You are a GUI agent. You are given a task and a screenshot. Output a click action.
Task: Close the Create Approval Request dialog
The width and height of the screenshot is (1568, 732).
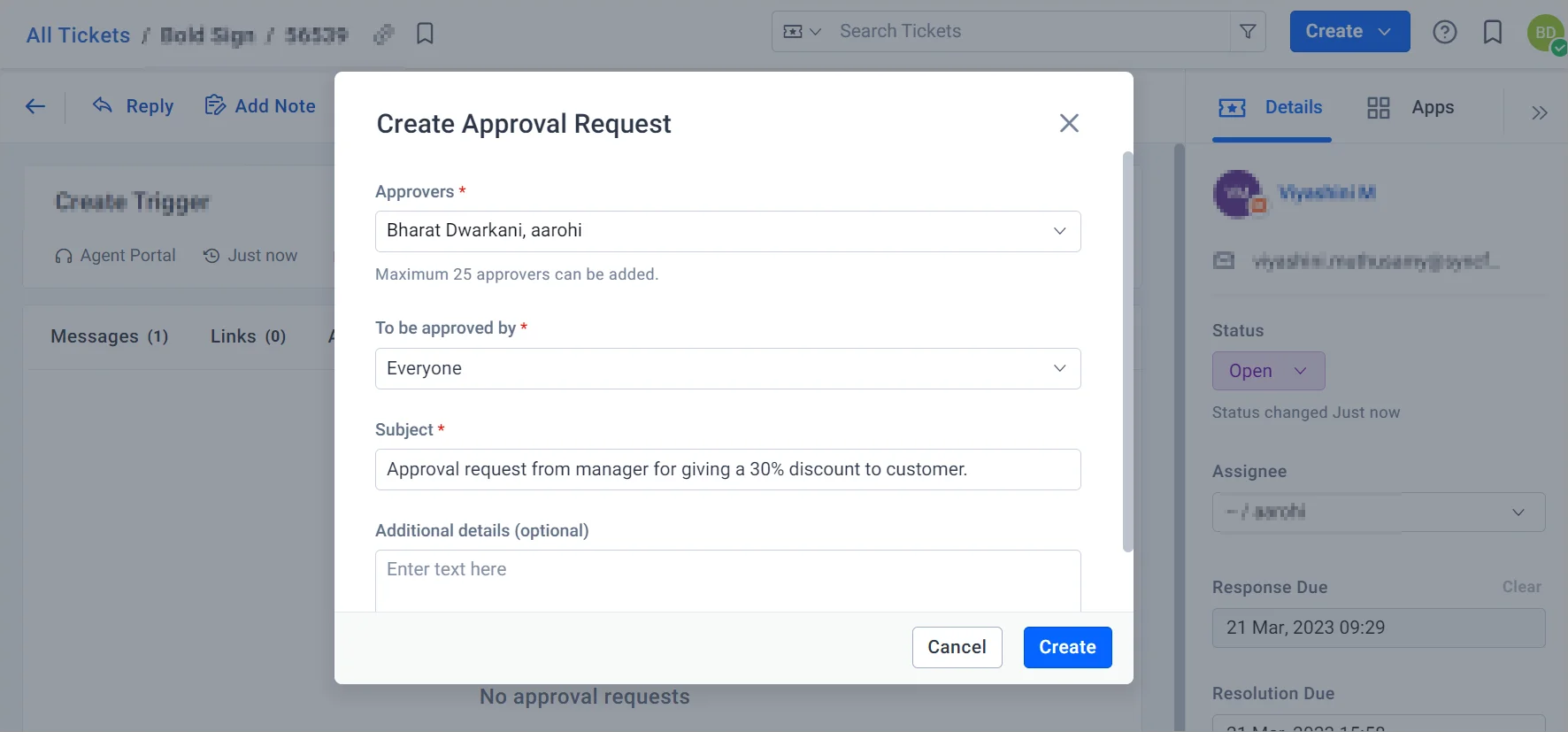pos(1069,123)
